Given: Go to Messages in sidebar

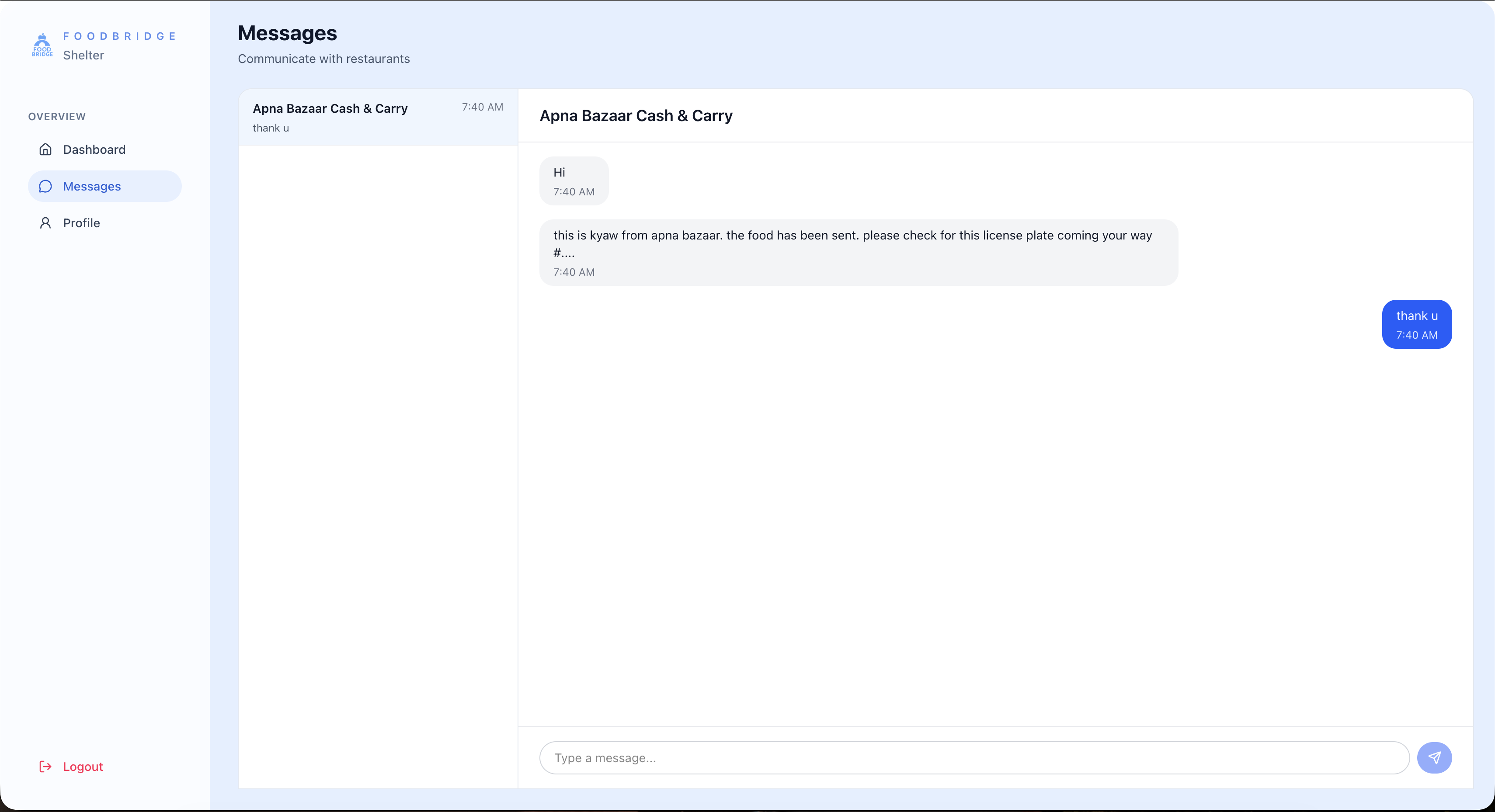Looking at the screenshot, I should click(x=92, y=186).
